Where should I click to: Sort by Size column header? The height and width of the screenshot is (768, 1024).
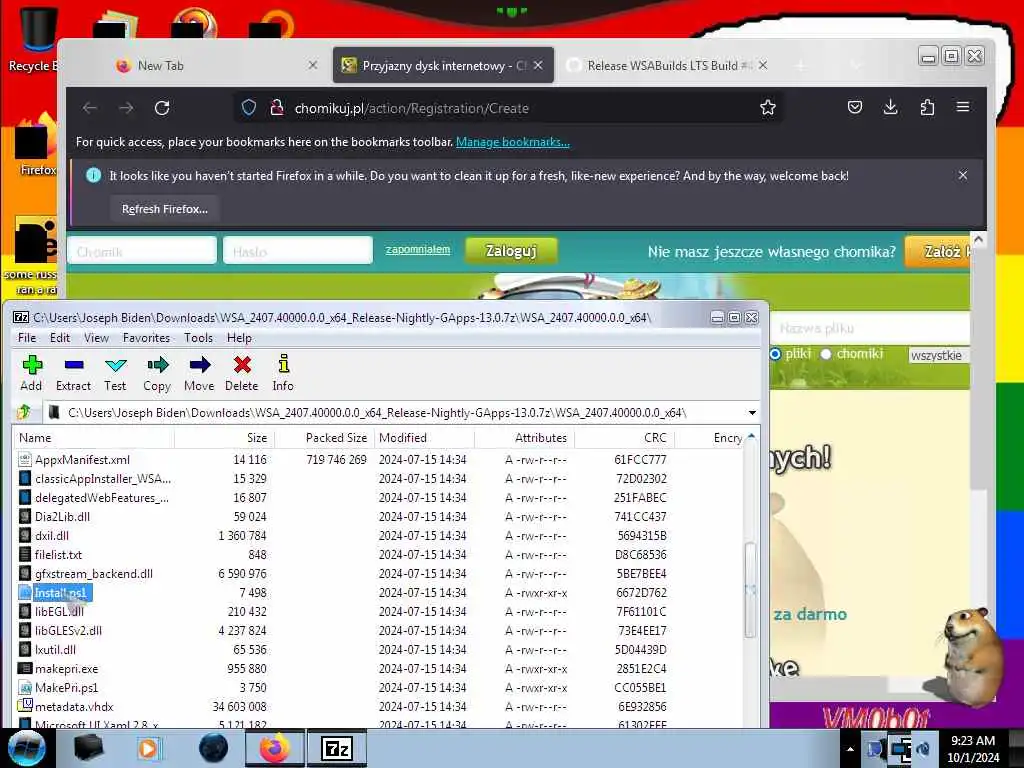pyautogui.click(x=225, y=438)
